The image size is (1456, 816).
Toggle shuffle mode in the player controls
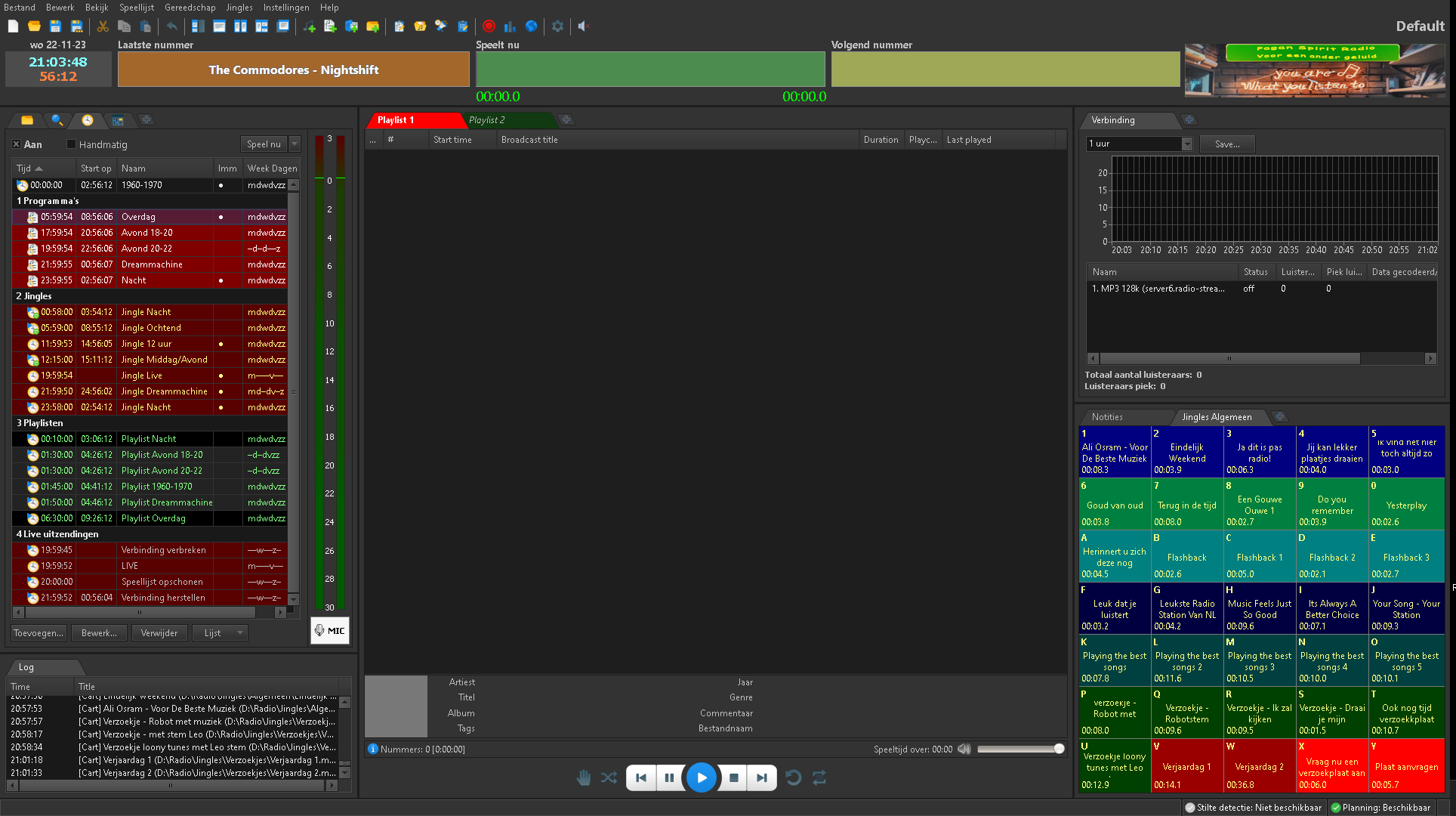609,777
